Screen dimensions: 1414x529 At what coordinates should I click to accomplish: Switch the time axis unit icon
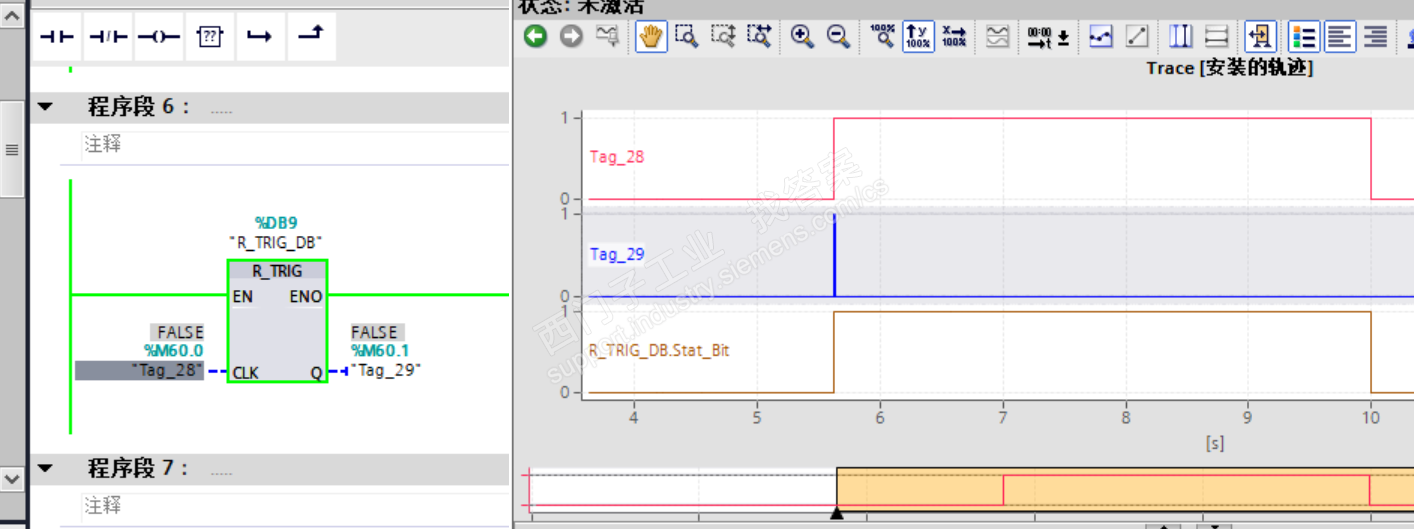1048,37
